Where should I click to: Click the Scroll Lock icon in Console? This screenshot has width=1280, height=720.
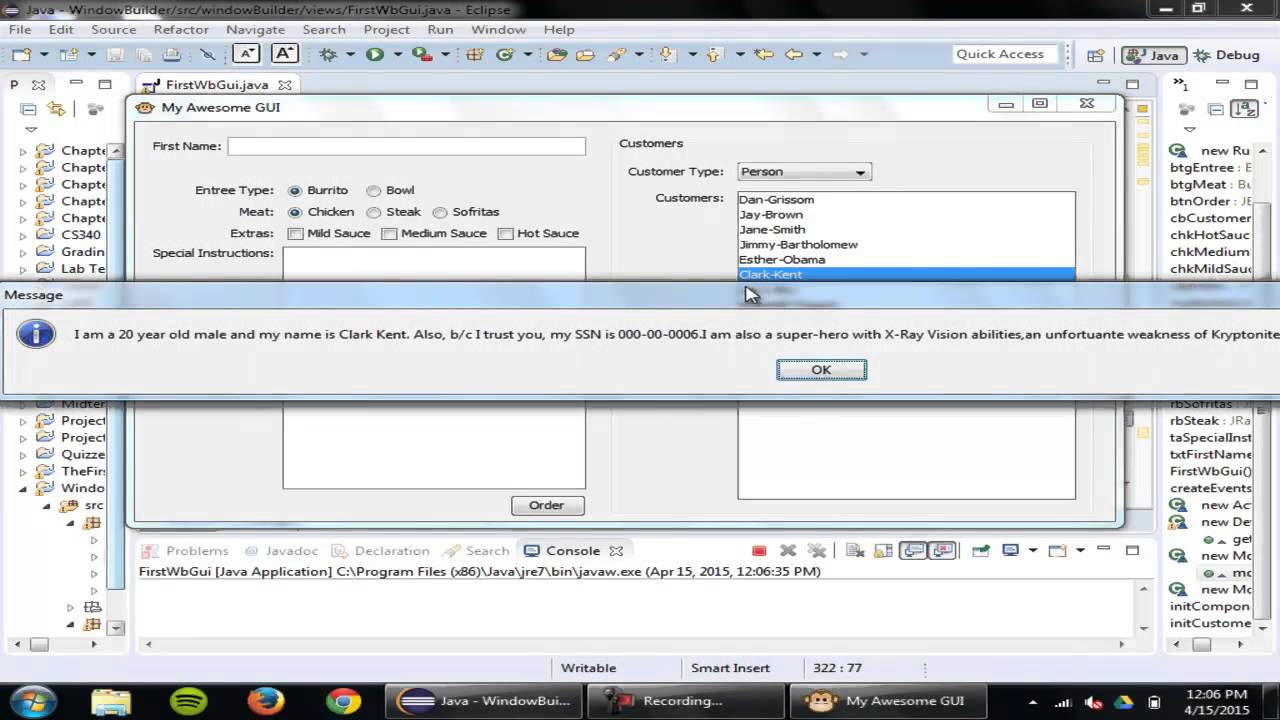(883, 551)
